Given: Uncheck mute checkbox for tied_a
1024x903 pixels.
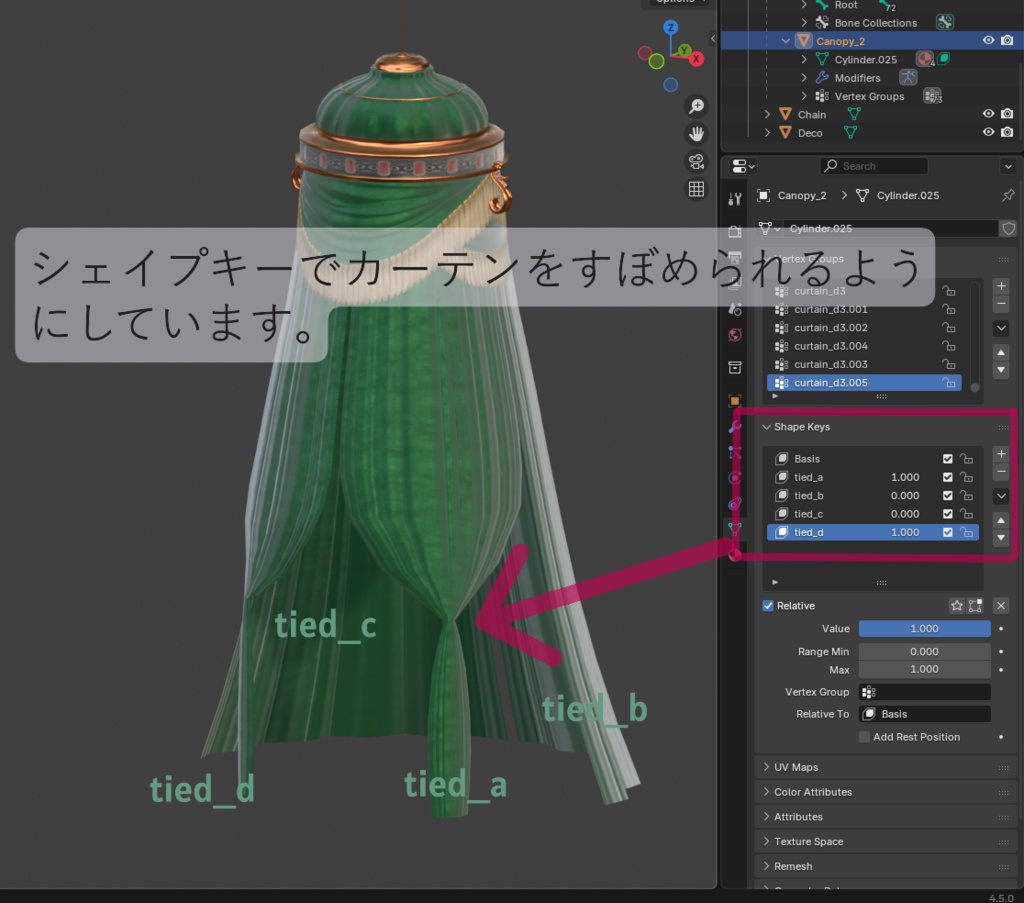Looking at the screenshot, I should click(x=948, y=477).
